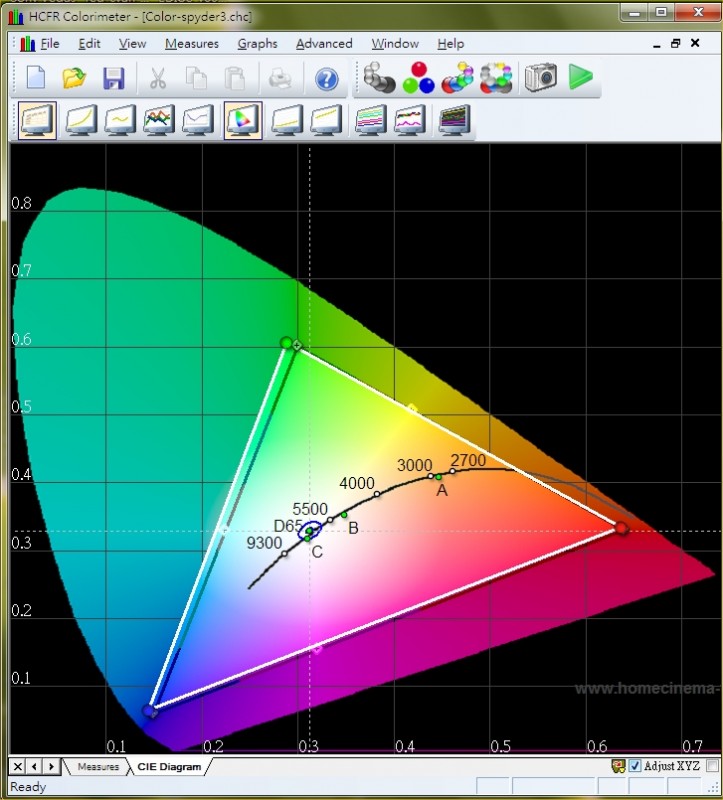
Task: Measure secondary colors with the multicolor spheres icon
Action: pos(458,78)
